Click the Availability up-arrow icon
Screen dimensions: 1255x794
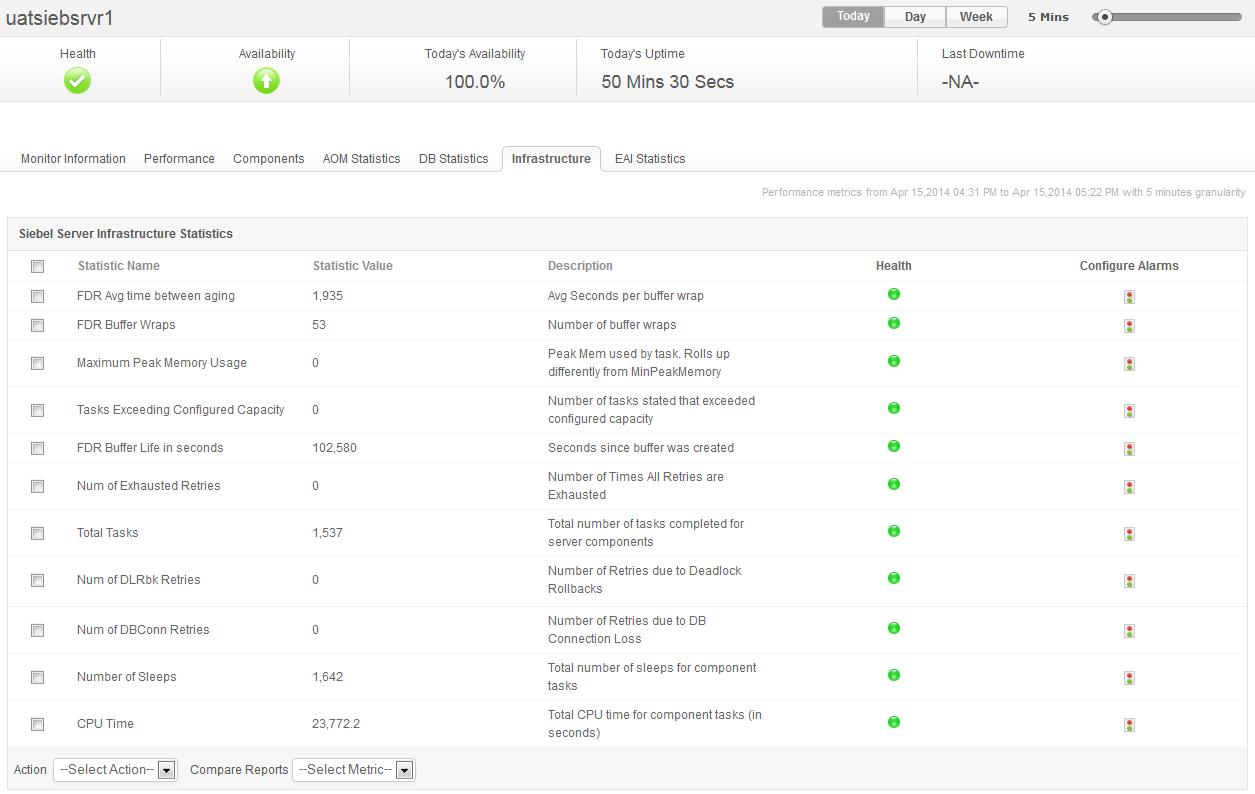tap(266, 81)
